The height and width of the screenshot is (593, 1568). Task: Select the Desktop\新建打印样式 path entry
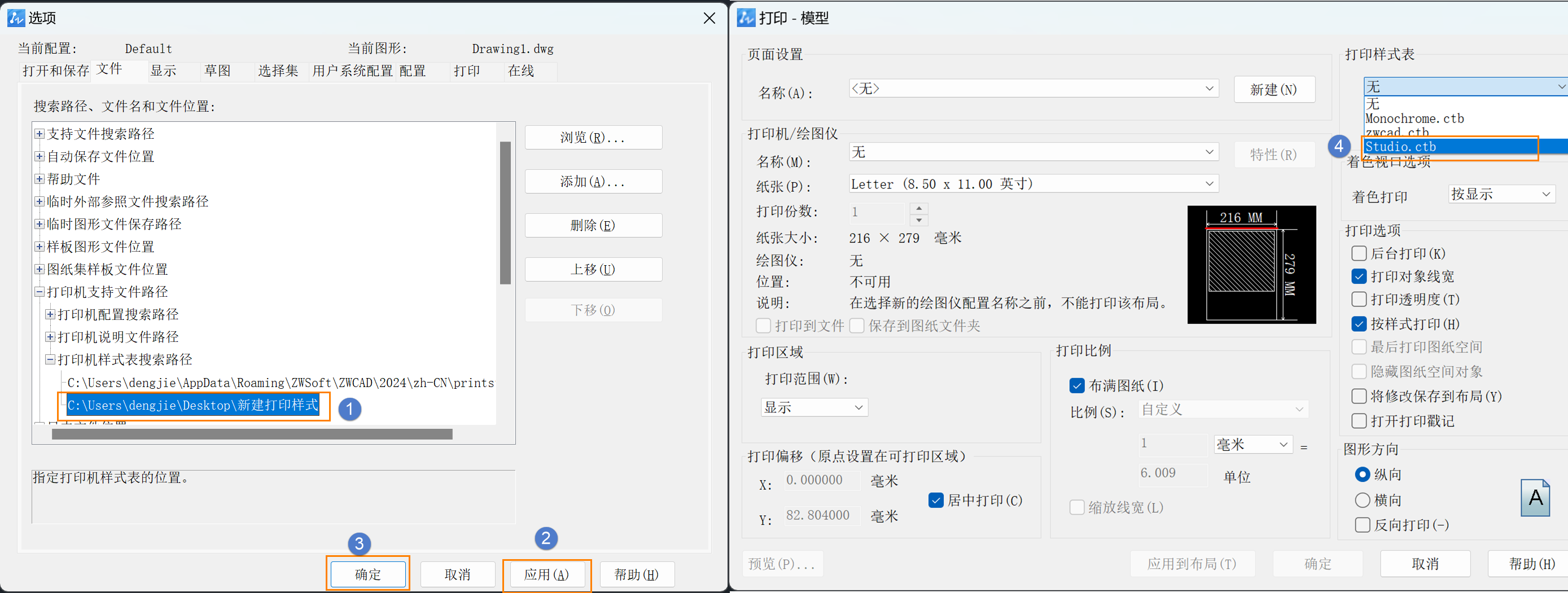(x=192, y=406)
